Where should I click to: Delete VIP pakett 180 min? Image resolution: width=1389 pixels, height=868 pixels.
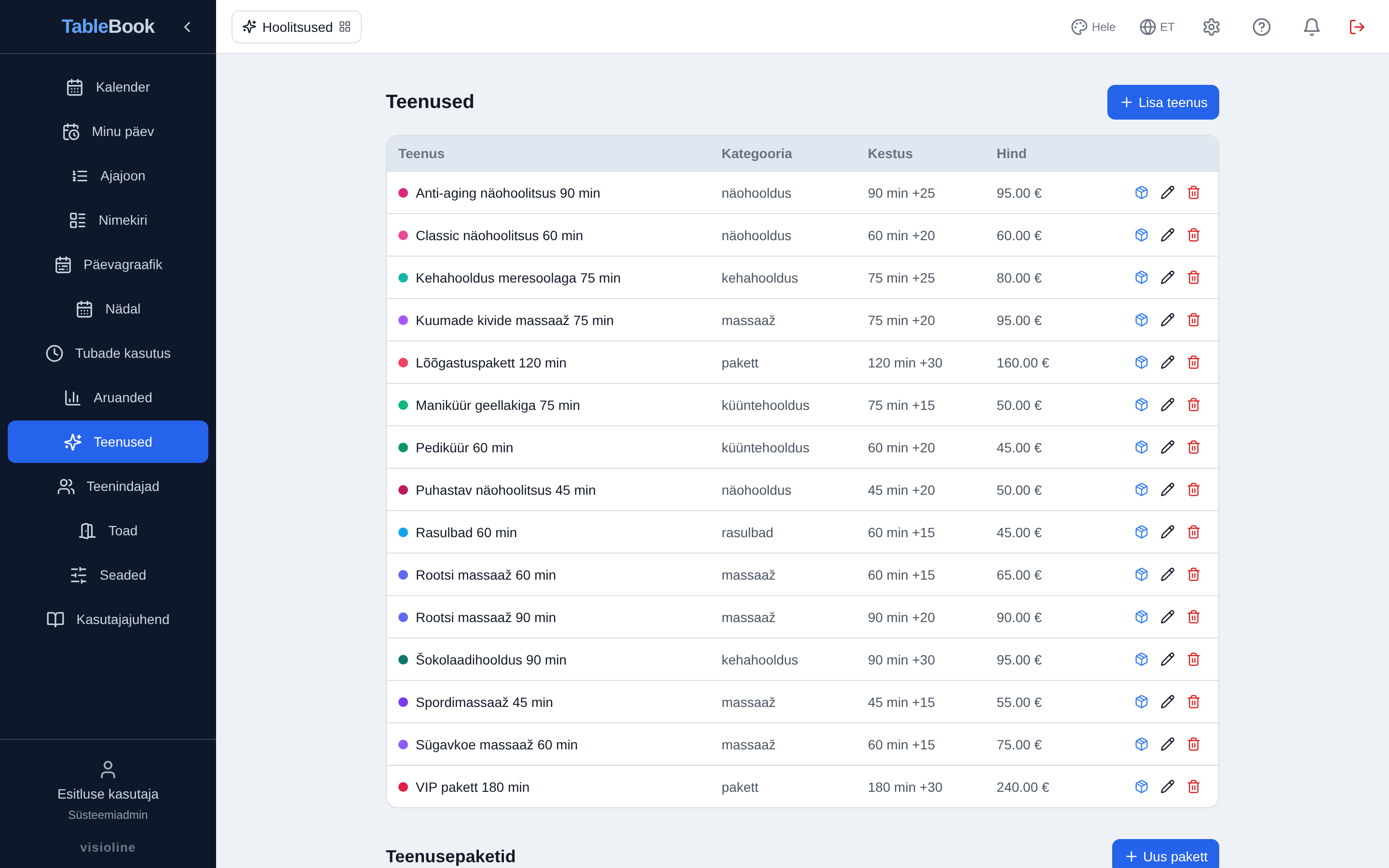(1193, 787)
